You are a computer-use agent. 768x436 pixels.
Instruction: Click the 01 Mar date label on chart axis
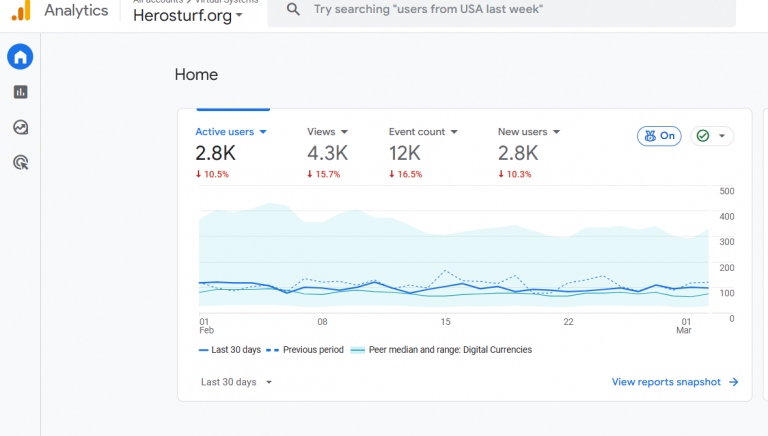(x=684, y=326)
